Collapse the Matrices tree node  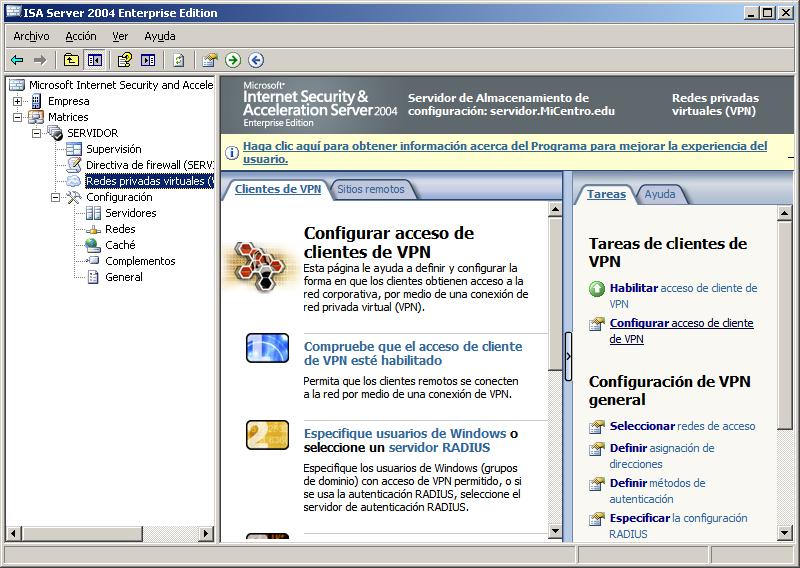[18, 117]
